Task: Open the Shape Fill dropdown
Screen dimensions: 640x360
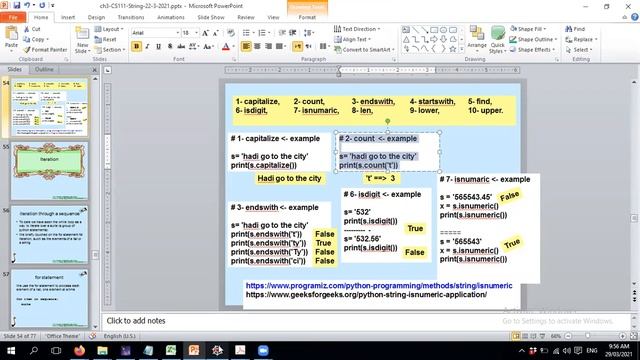Action: point(528,29)
